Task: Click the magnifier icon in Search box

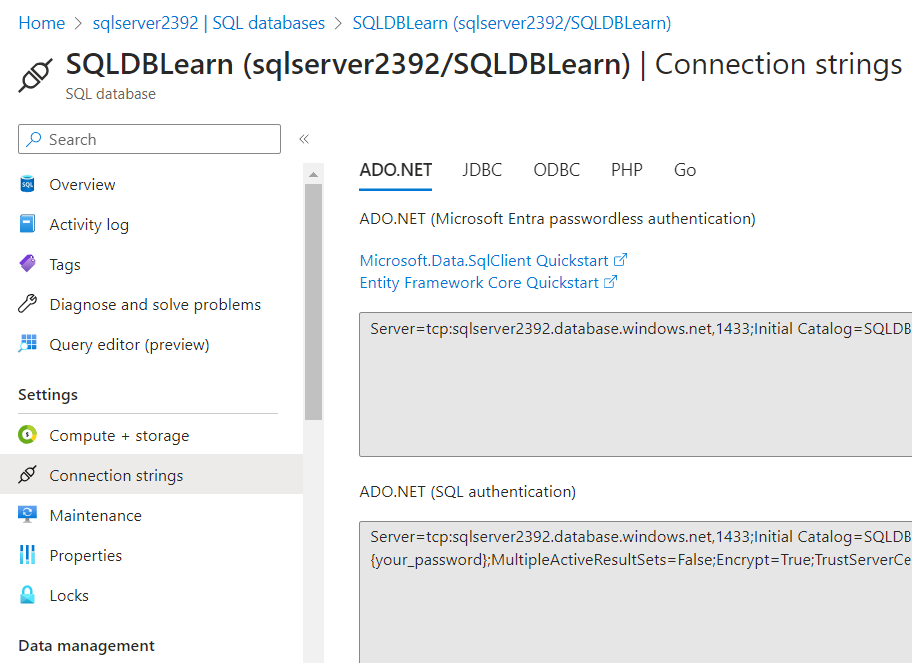Action: click(34, 139)
